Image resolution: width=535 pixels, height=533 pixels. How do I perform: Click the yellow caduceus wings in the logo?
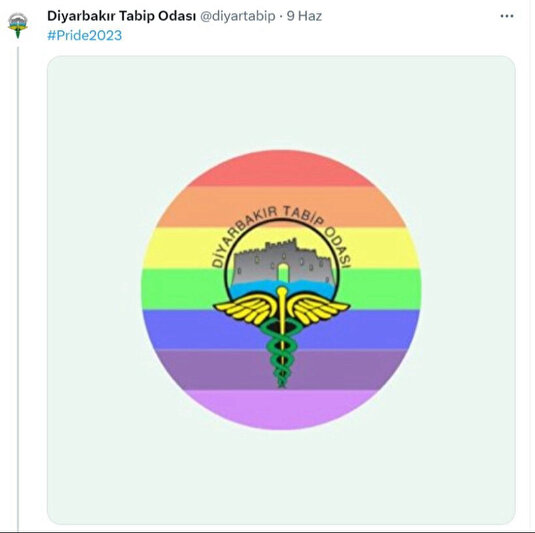point(281,309)
